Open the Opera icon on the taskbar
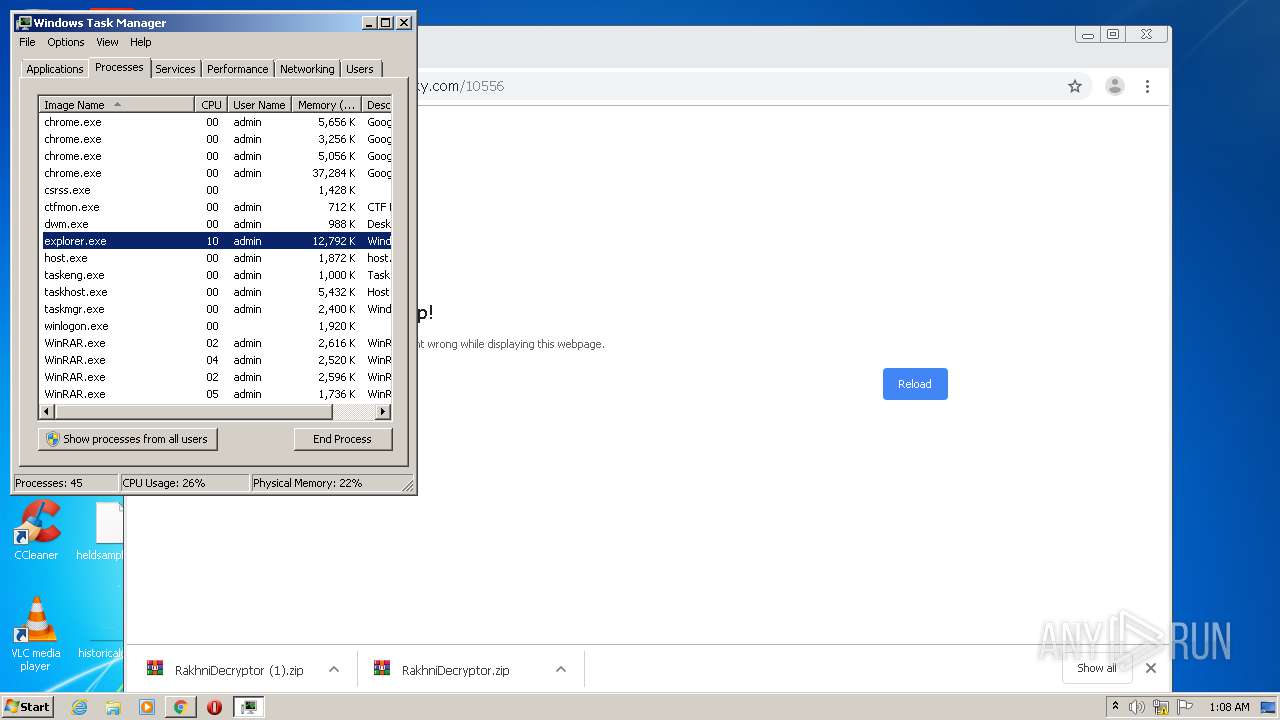1280x720 pixels. (214, 707)
